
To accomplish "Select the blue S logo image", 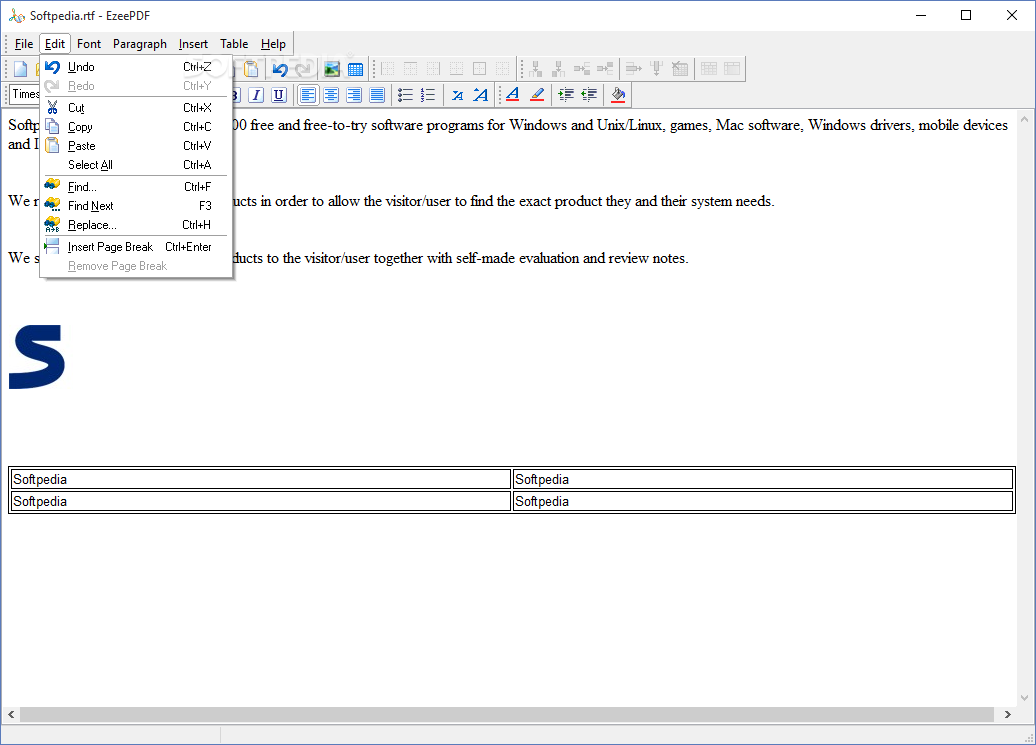I will 36,357.
